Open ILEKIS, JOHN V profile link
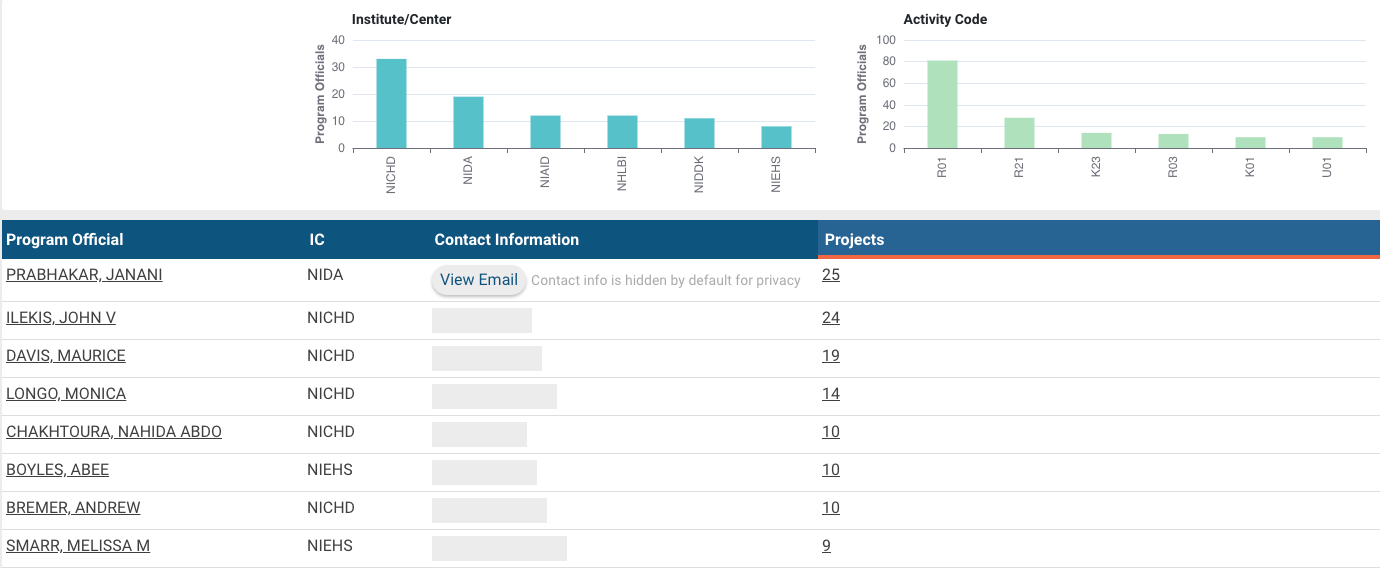Screen dimensions: 1380x568 61,318
